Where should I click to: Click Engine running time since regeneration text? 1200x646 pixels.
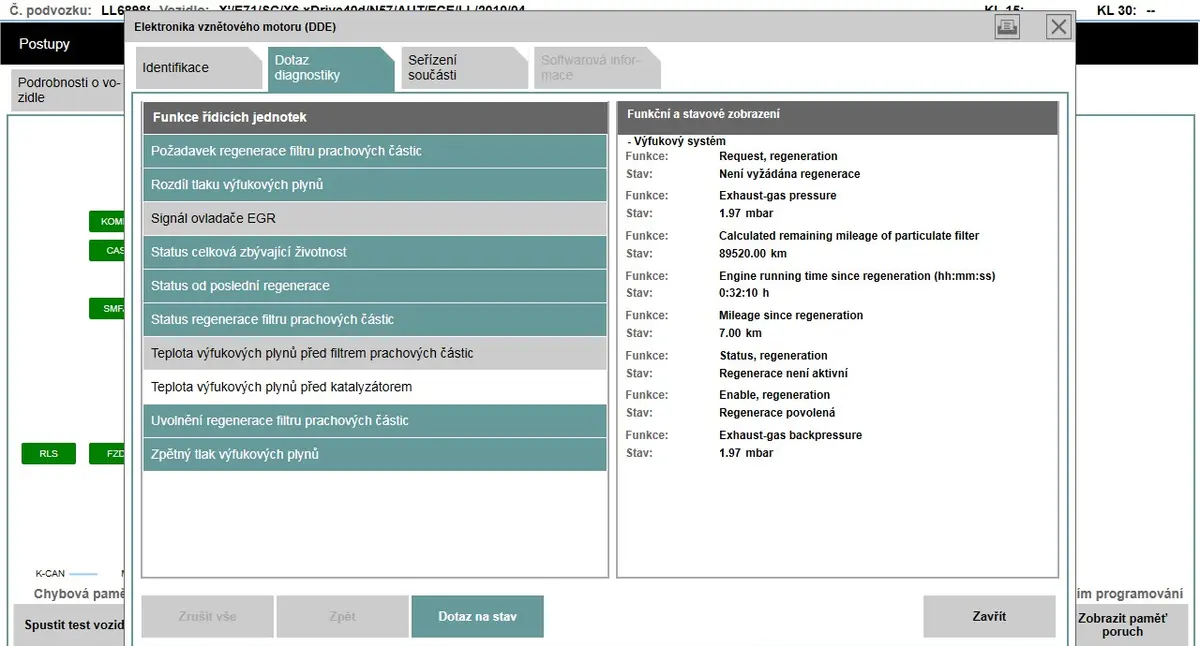point(857,276)
